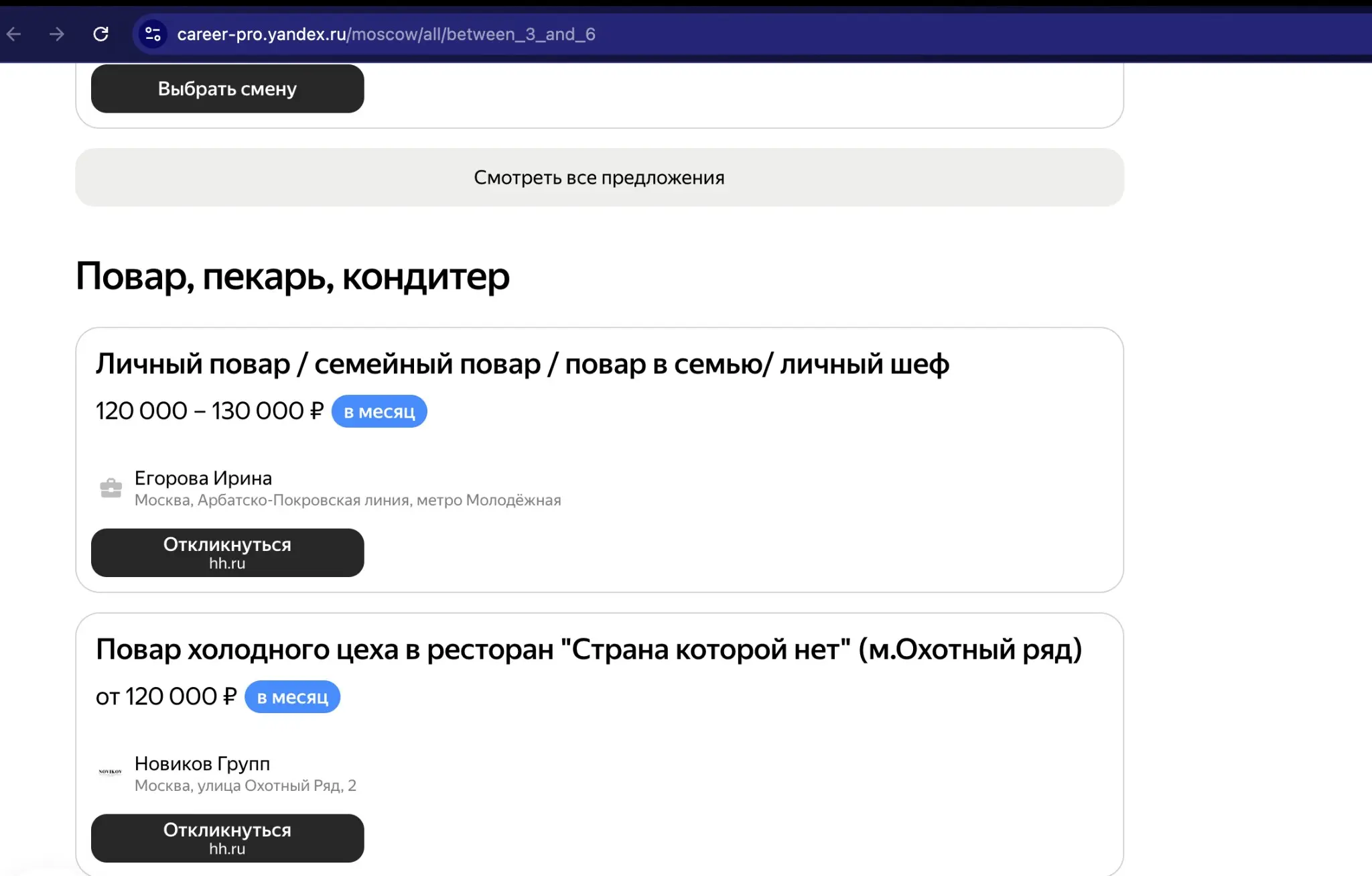Click the Повар, пекарь, кондитер section heading
The height and width of the screenshot is (876, 1372).
(x=293, y=276)
